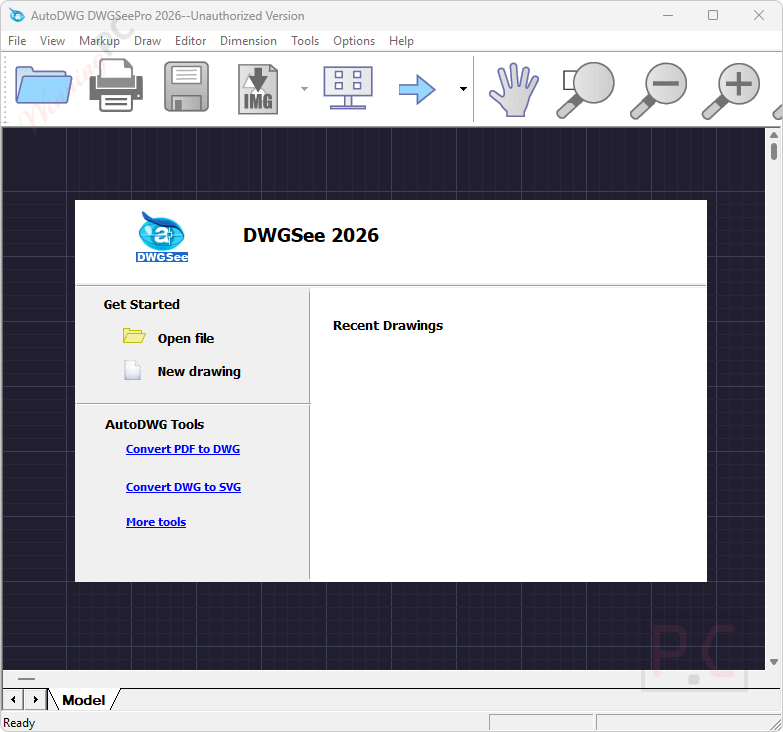Click New drawing in Get Started

pos(199,371)
